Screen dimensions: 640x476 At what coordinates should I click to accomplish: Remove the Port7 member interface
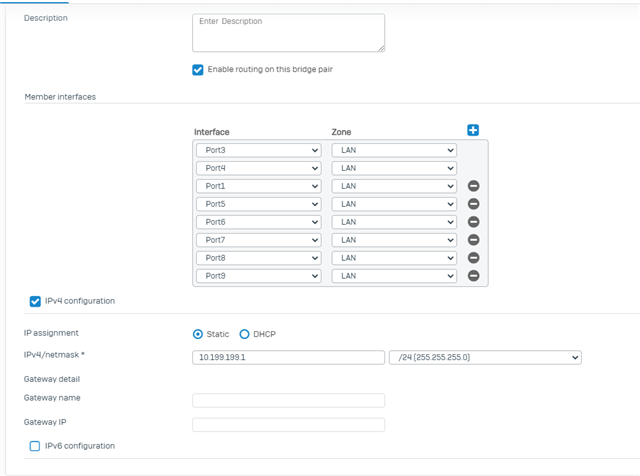pyautogui.click(x=473, y=240)
